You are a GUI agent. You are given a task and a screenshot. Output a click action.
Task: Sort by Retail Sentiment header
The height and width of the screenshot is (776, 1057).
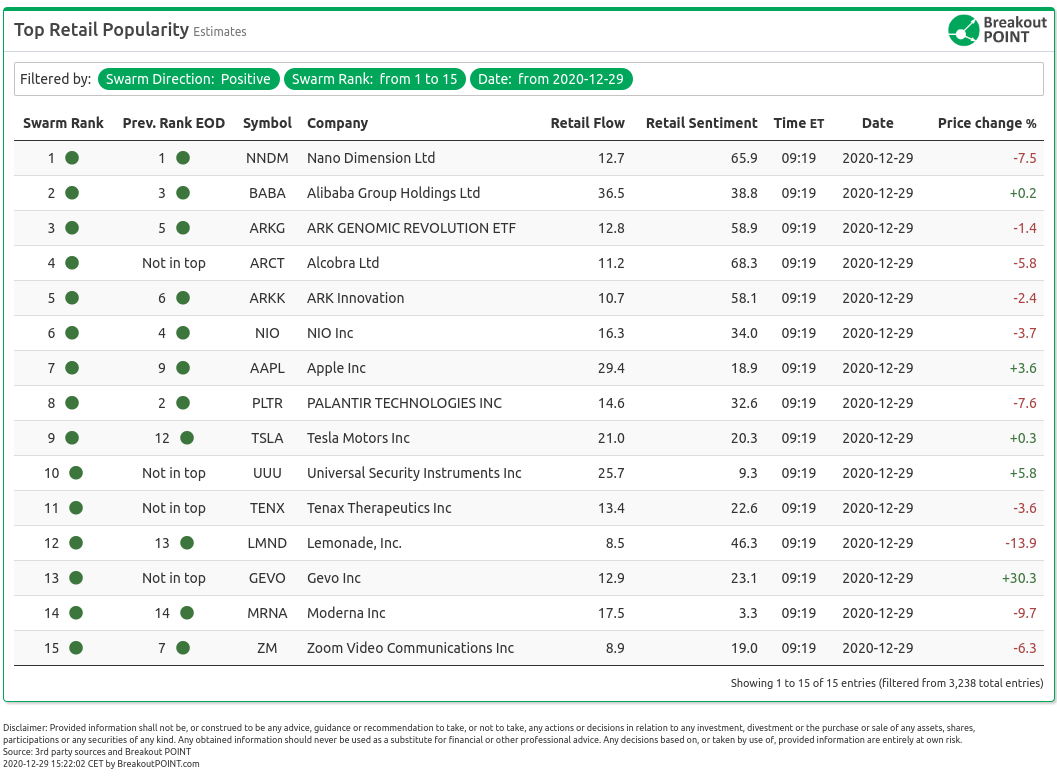[x=701, y=123]
